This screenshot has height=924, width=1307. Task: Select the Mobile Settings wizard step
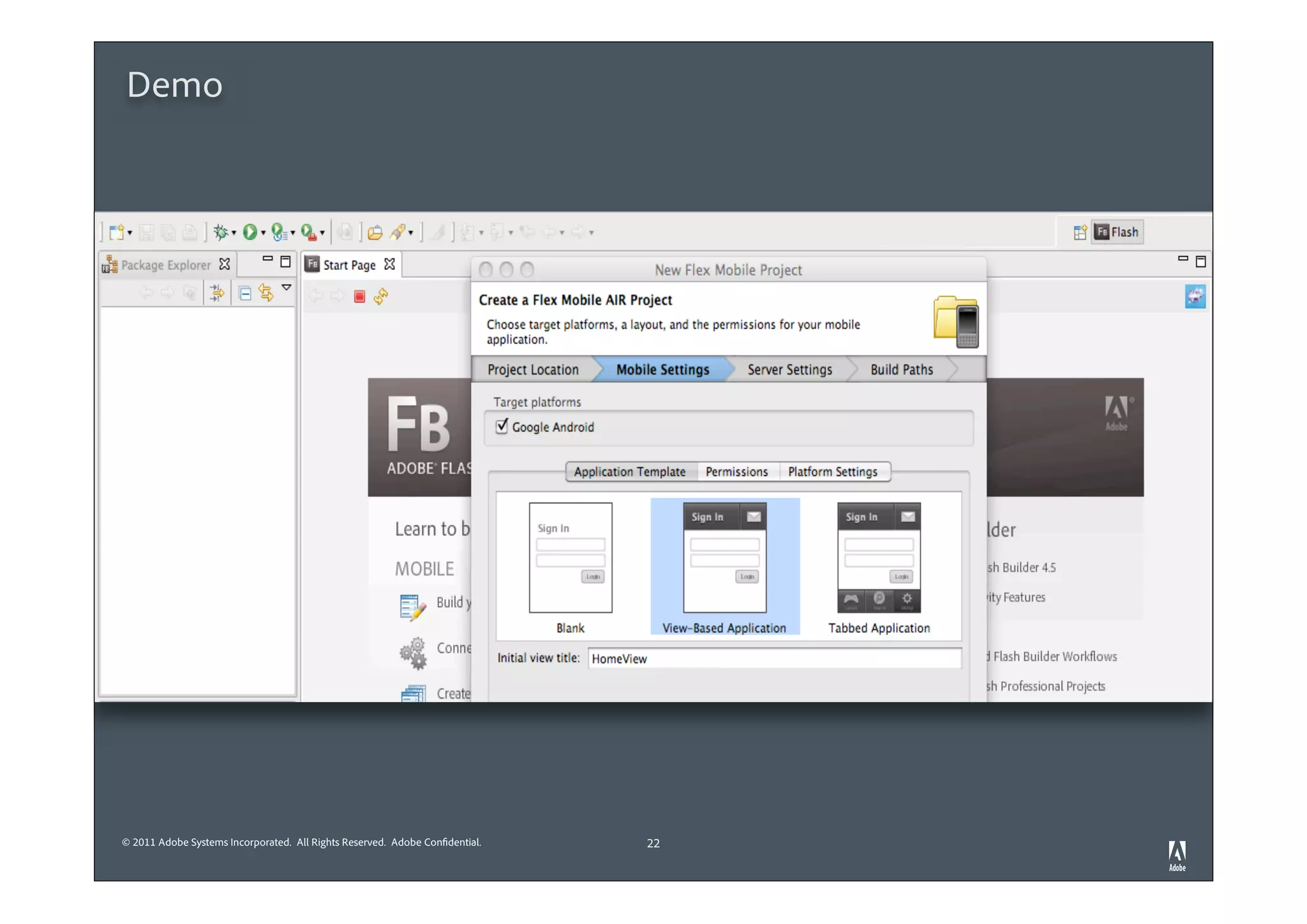click(x=662, y=369)
